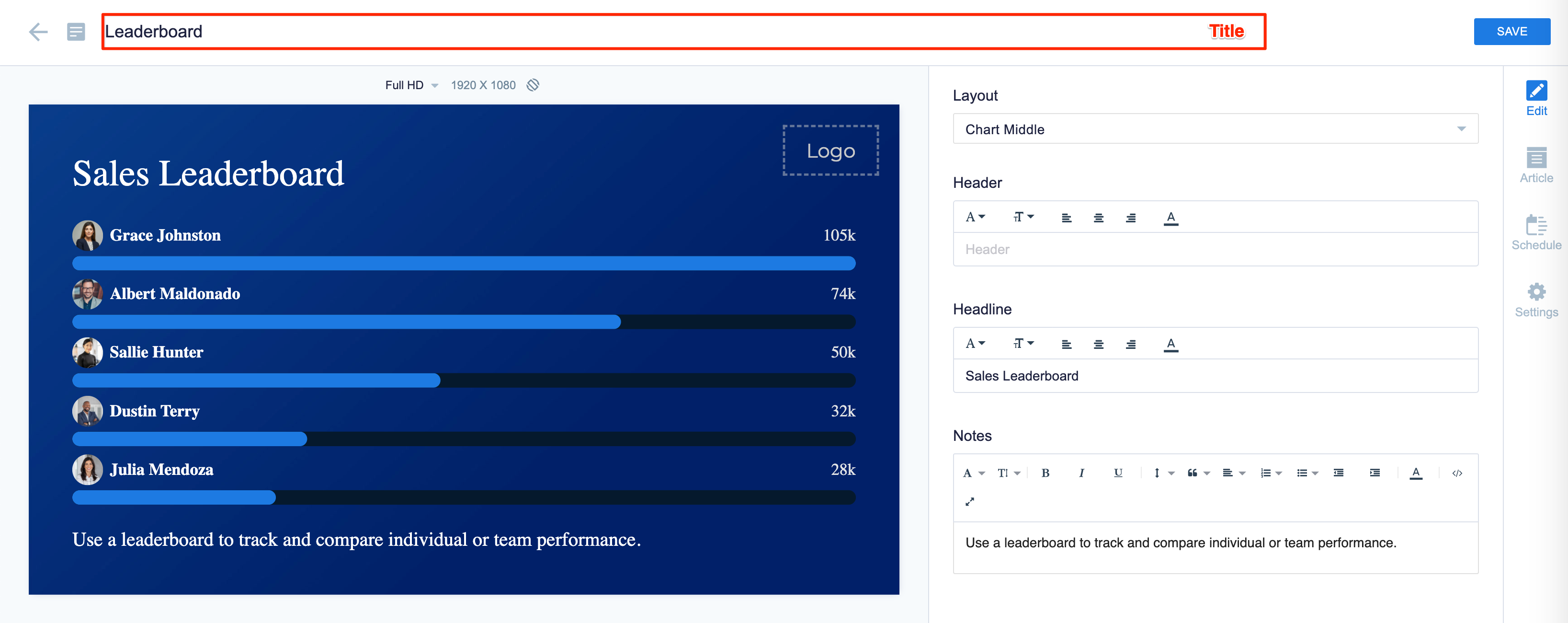The width and height of the screenshot is (1568, 623).
Task: Open the Settings gear panel
Action: click(1536, 300)
